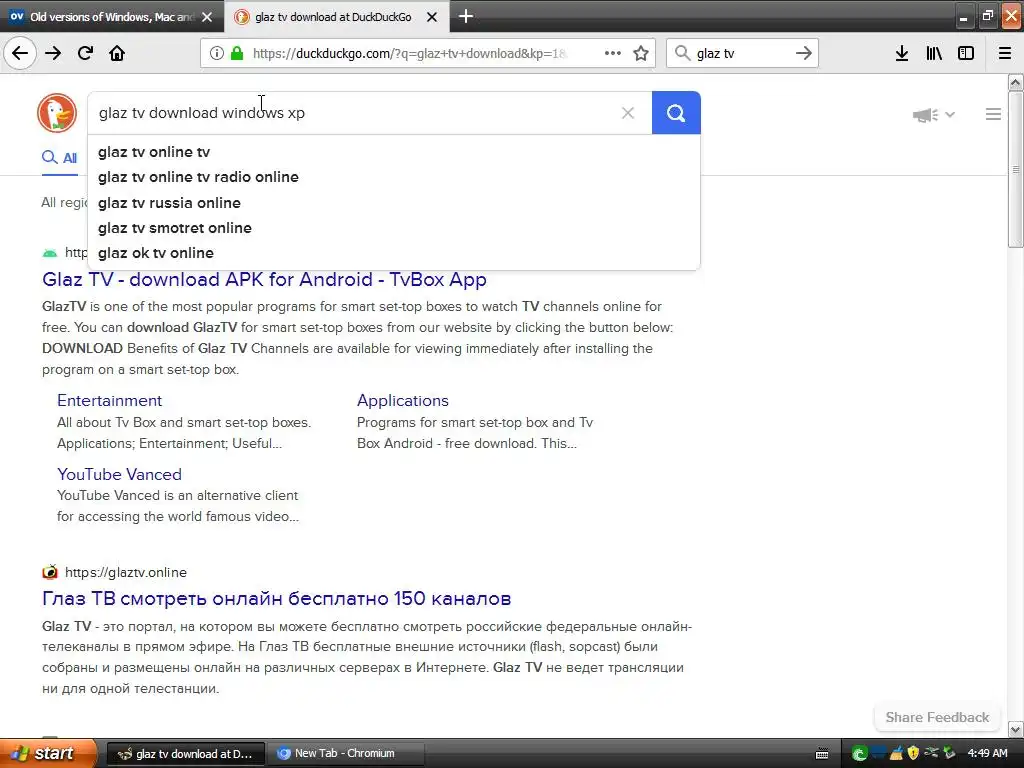This screenshot has height=768, width=1024.
Task: Choose suggestion 'glaz tv smotret online'
Action: (x=394, y=228)
